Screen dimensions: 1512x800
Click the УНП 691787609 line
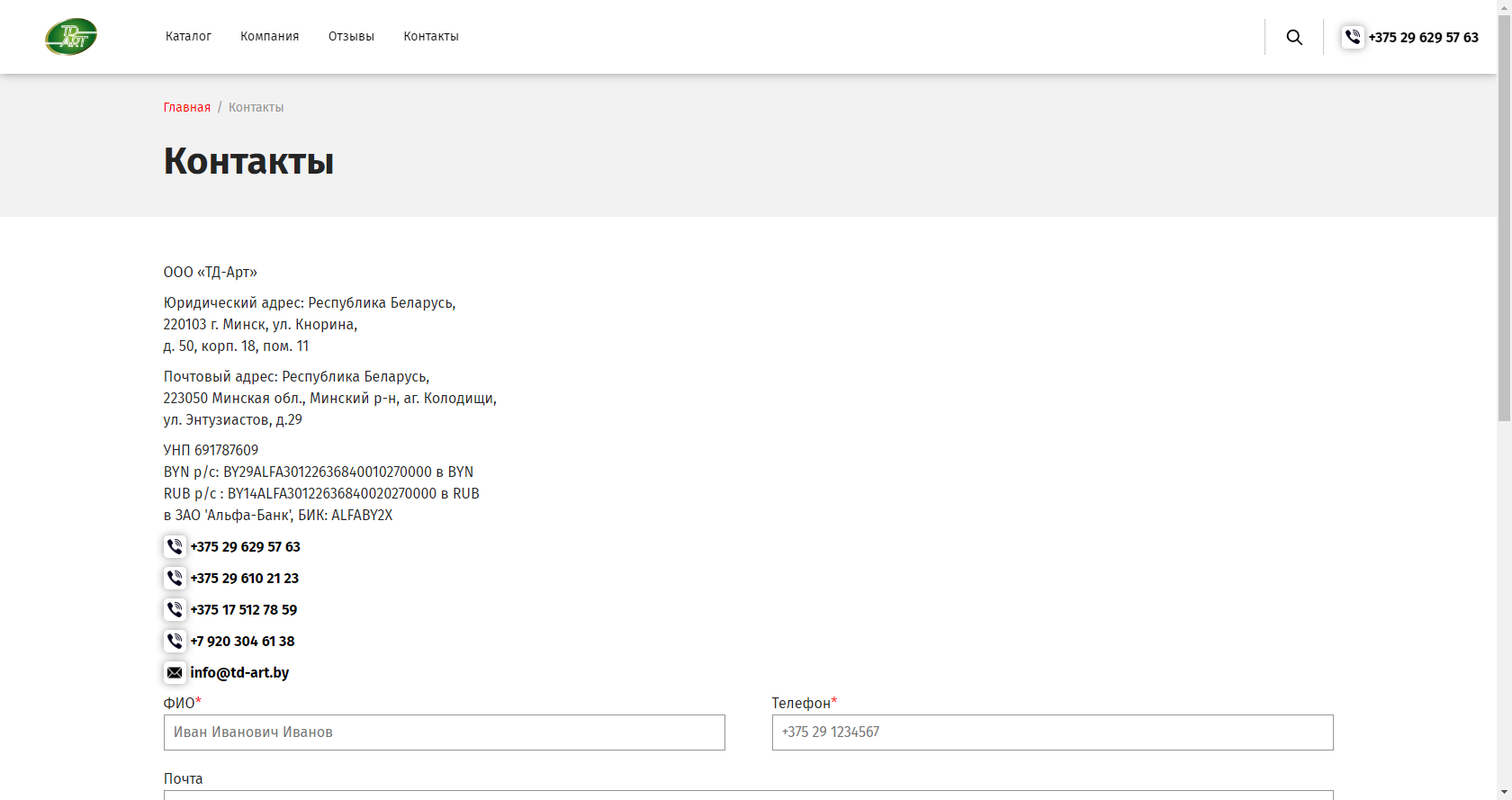point(211,450)
